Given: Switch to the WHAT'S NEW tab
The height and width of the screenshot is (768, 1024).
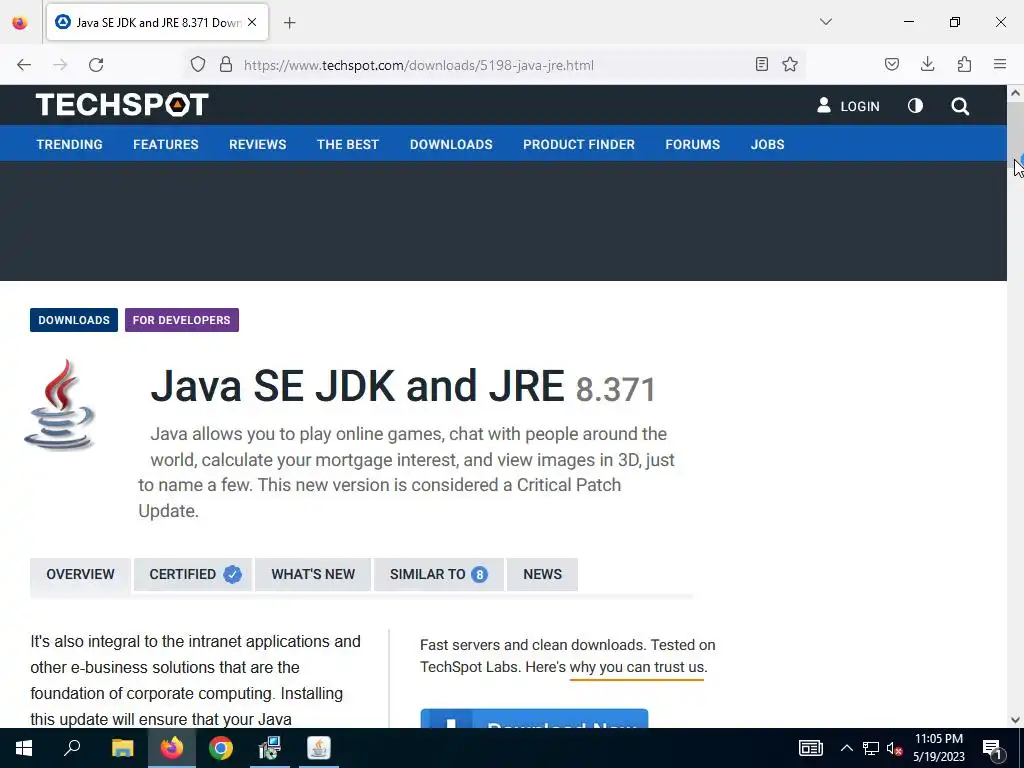Looking at the screenshot, I should tap(313, 574).
